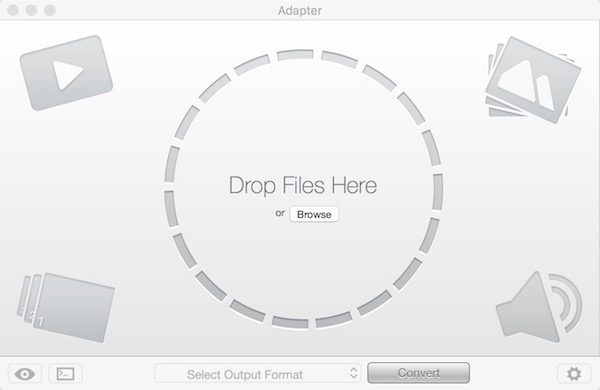Click the numbered image sequence icon
This screenshot has width=600, height=390.
(x=65, y=307)
